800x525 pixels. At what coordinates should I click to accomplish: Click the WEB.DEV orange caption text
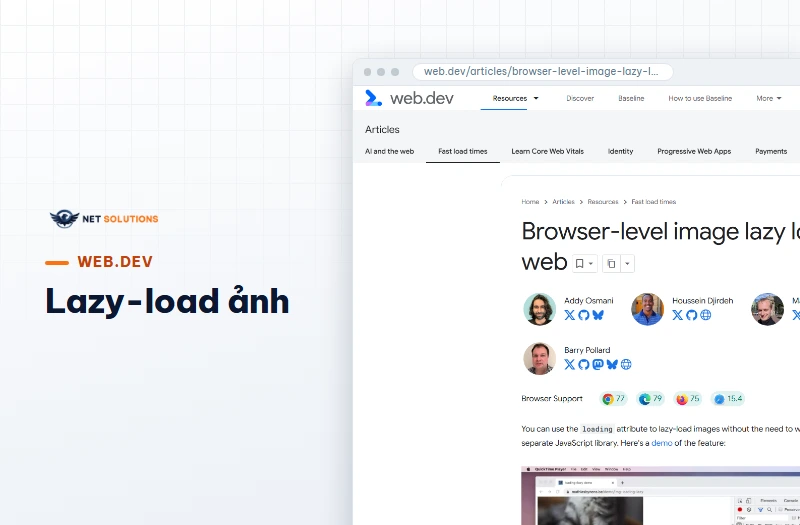[x=115, y=262]
